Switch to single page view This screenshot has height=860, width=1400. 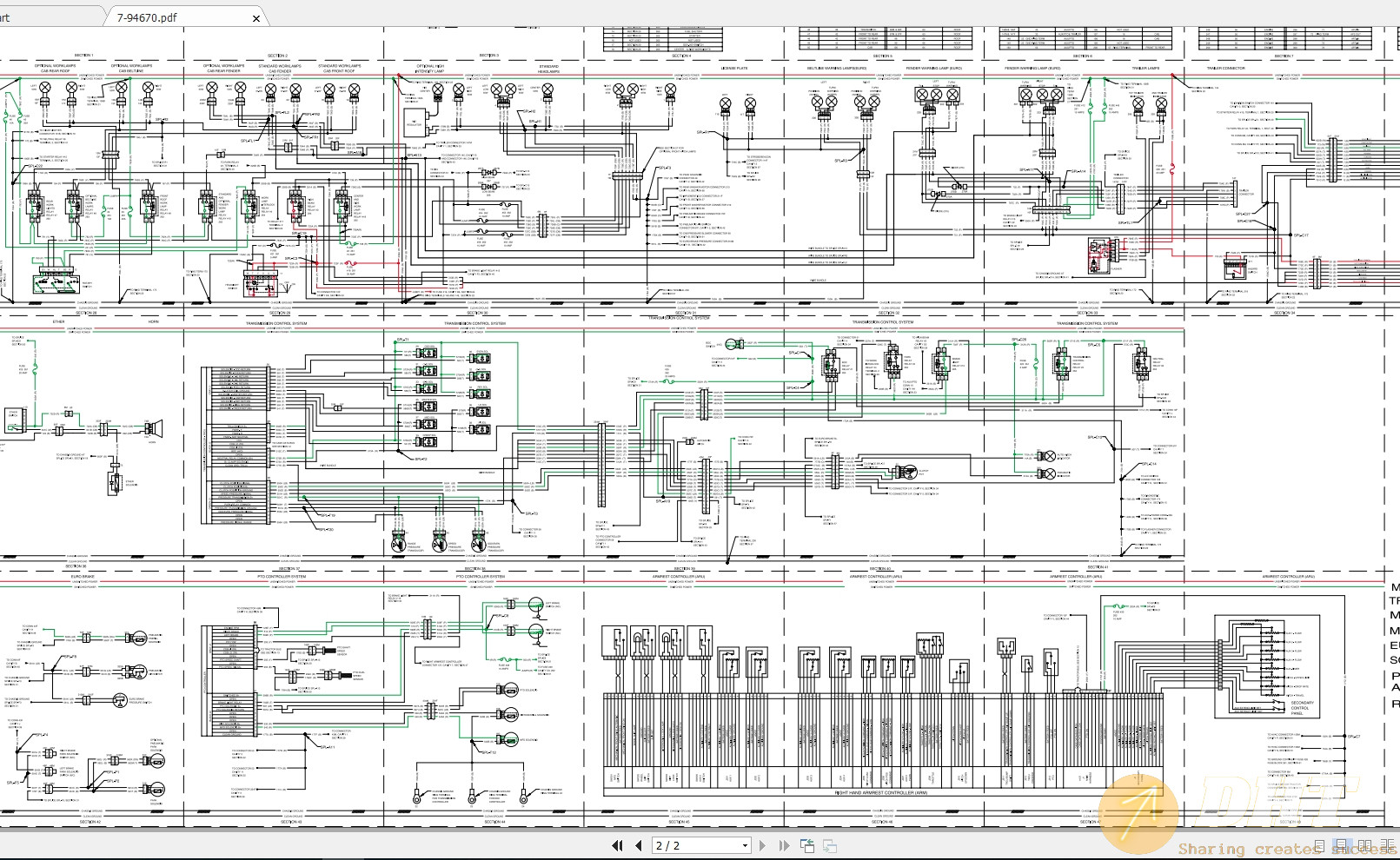[1319, 844]
